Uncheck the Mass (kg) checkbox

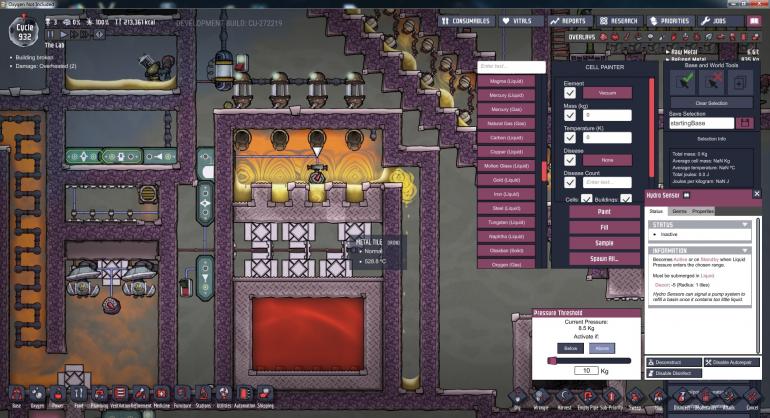[570, 115]
